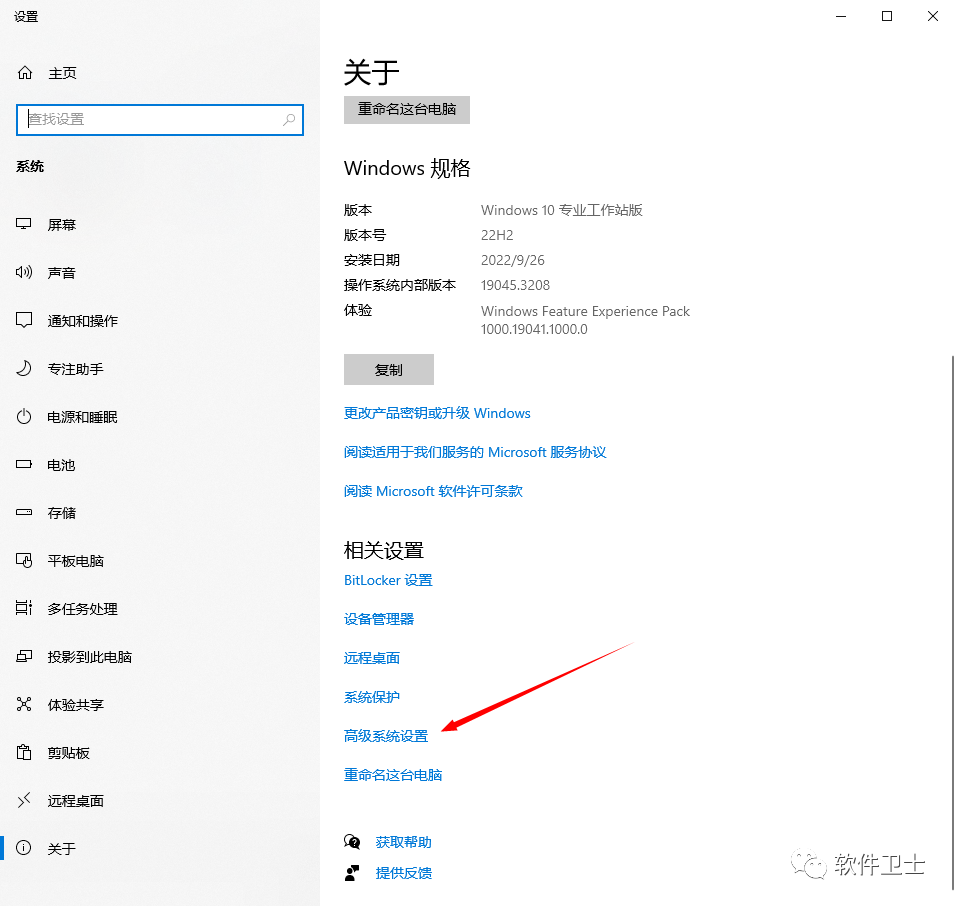Open 阅读 Microsoft 软件许可条款 link
Screen dimensions: 956x906
[433, 491]
